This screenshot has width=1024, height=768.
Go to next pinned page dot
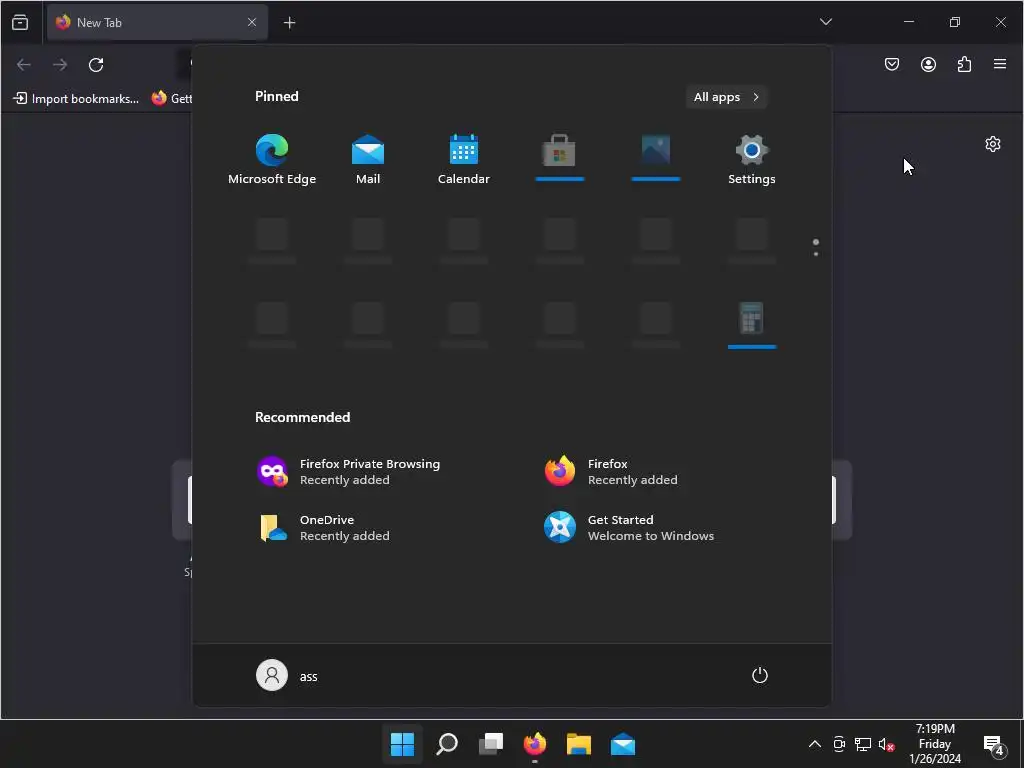pyautogui.click(x=816, y=253)
